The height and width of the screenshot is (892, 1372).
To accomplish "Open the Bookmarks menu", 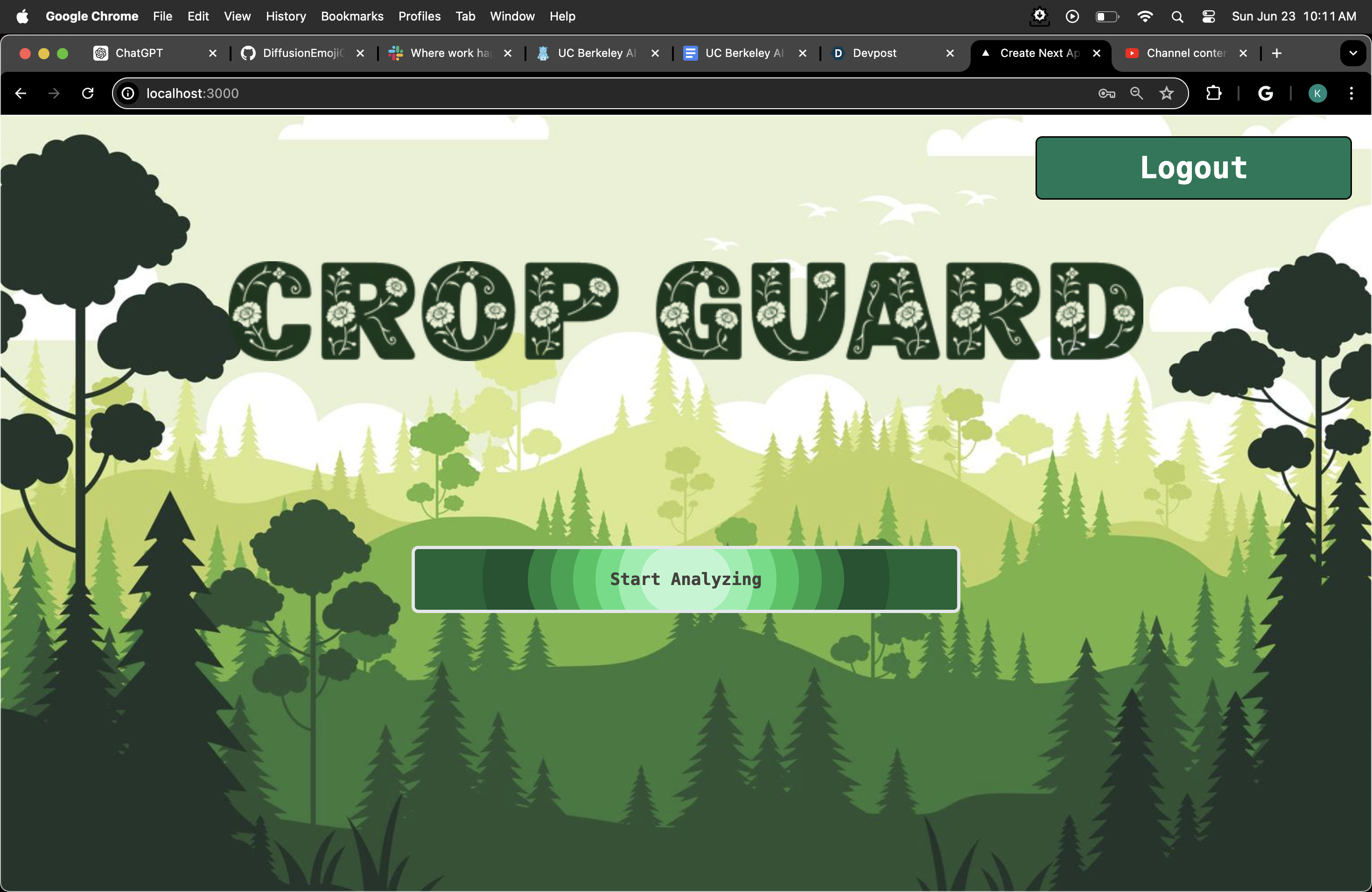I will pyautogui.click(x=352, y=17).
